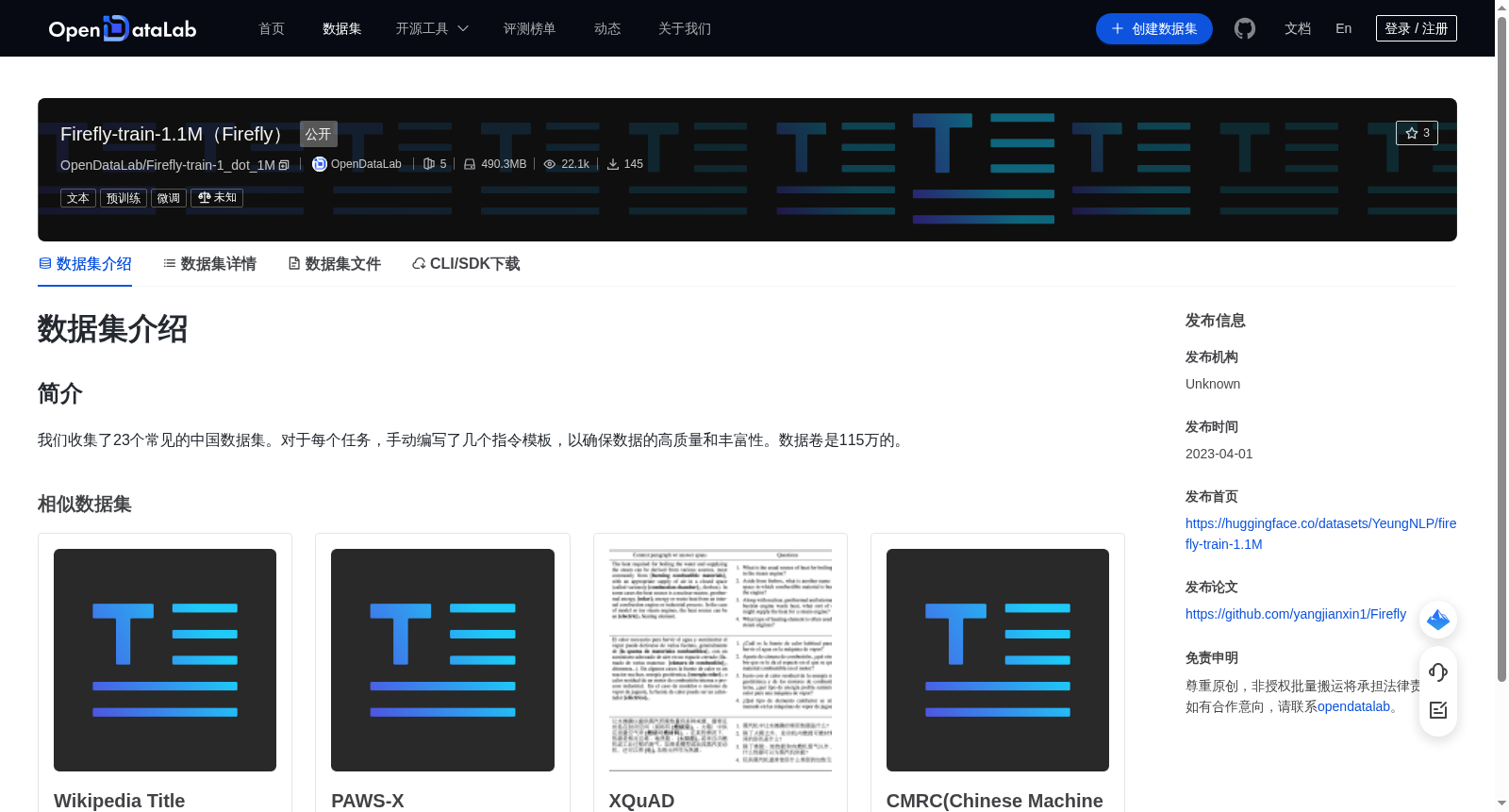Image resolution: width=1509 pixels, height=812 pixels.
Task: Click the file count icon showing 5
Action: (x=429, y=164)
